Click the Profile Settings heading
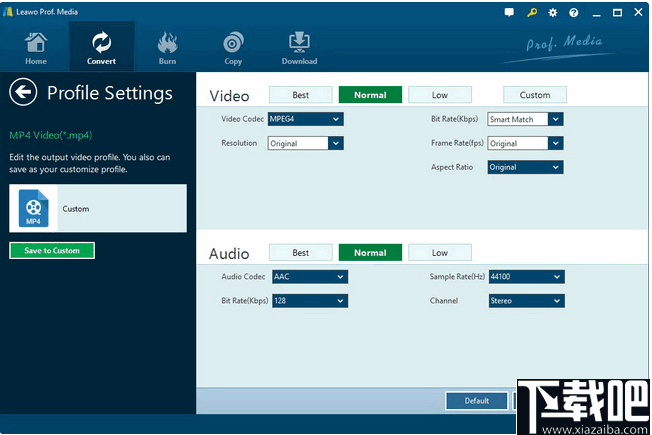This screenshot has height=435, width=652. point(110,93)
